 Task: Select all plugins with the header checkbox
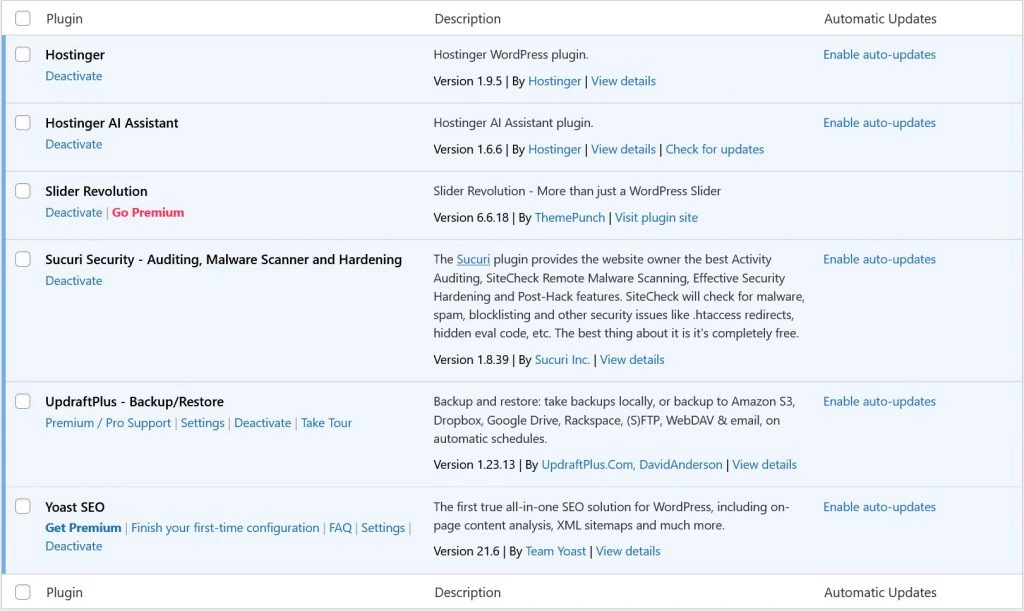(23, 18)
